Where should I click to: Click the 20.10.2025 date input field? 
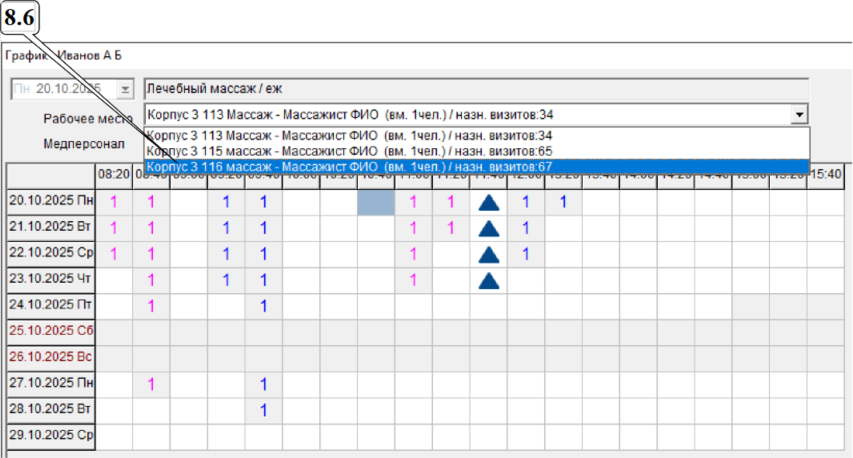(x=65, y=89)
